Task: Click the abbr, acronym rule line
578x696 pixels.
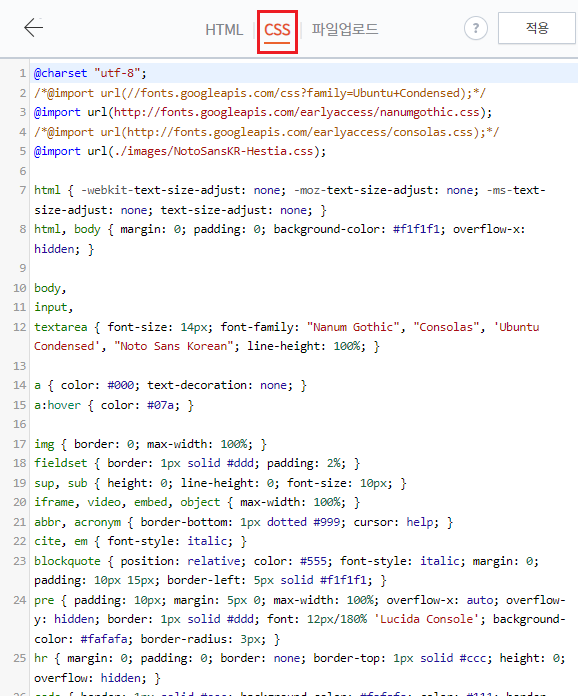Action: click(x=243, y=522)
